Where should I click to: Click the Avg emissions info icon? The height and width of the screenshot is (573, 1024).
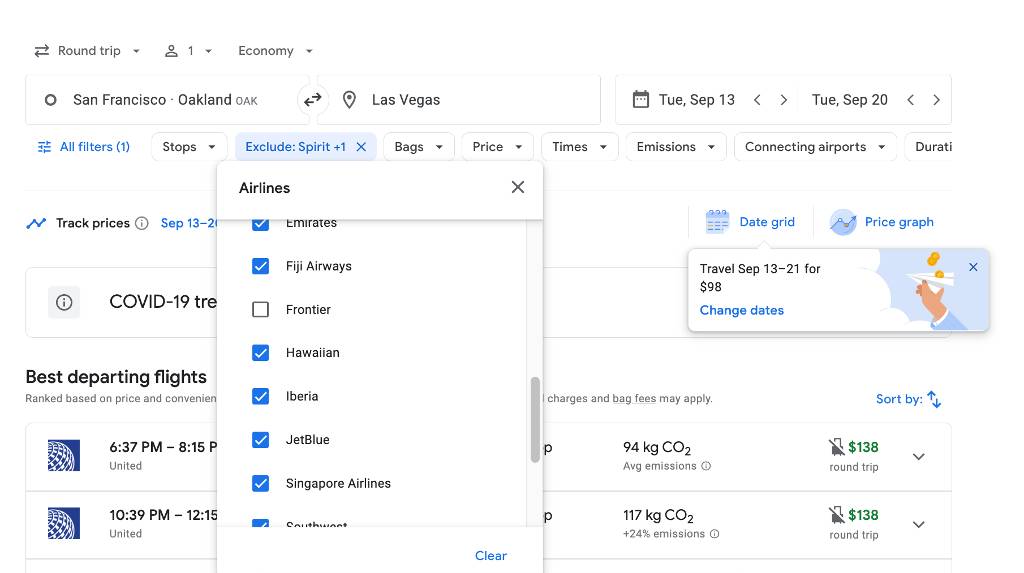point(706,466)
